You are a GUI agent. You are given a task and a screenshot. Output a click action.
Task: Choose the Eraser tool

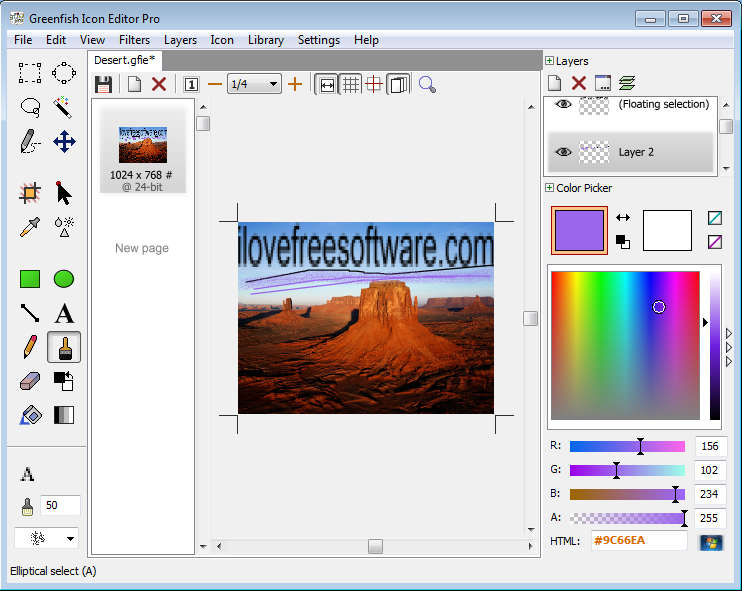tap(30, 381)
